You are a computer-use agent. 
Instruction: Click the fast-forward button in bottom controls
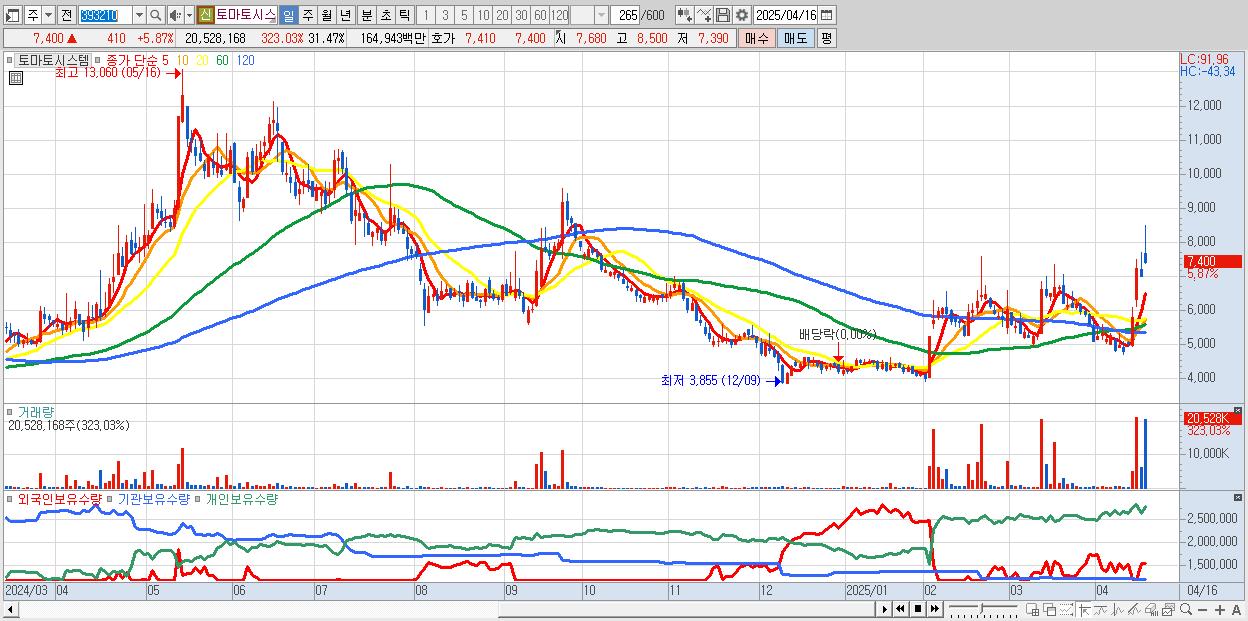point(935,609)
